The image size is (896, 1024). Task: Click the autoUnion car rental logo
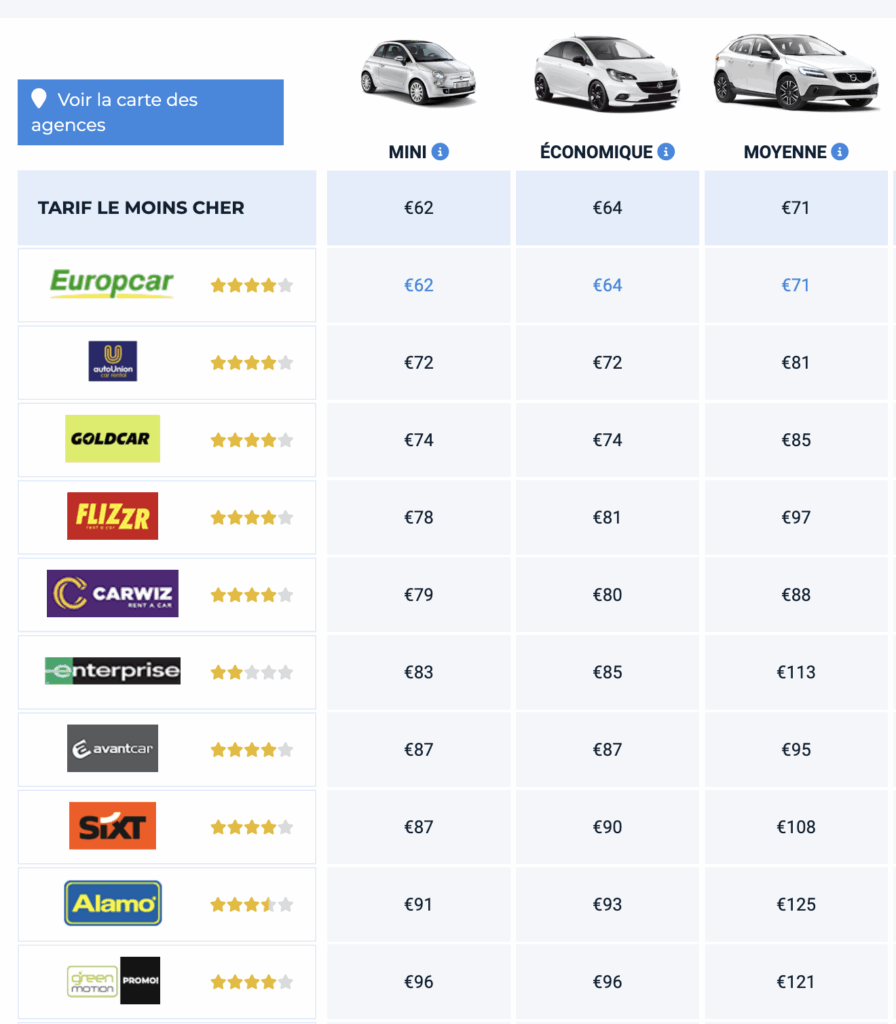click(112, 361)
